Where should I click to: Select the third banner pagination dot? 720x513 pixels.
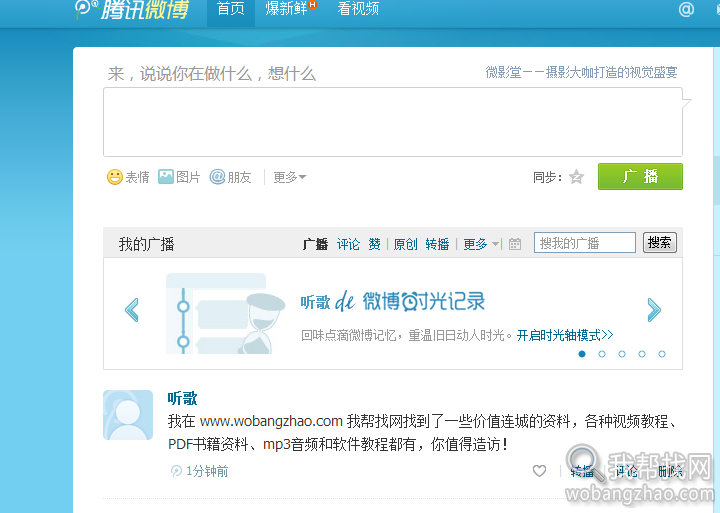(622, 354)
